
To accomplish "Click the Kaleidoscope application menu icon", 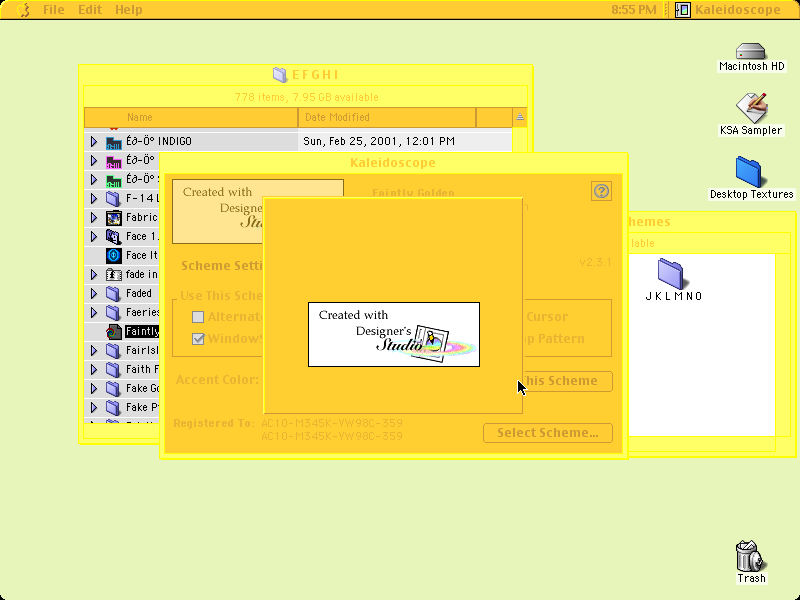I will click(683, 10).
